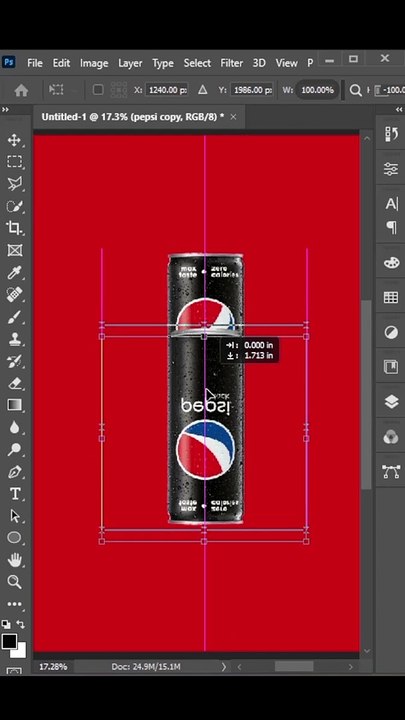Click the horizontal scrollbar thumb
Screen dimensions: 405x720
(294, 666)
